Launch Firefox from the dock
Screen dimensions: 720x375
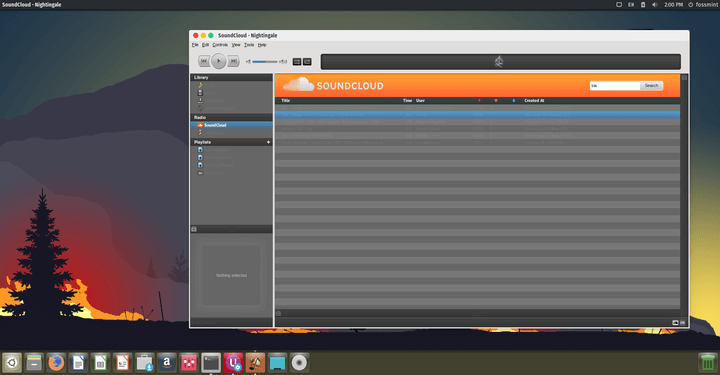coord(56,363)
